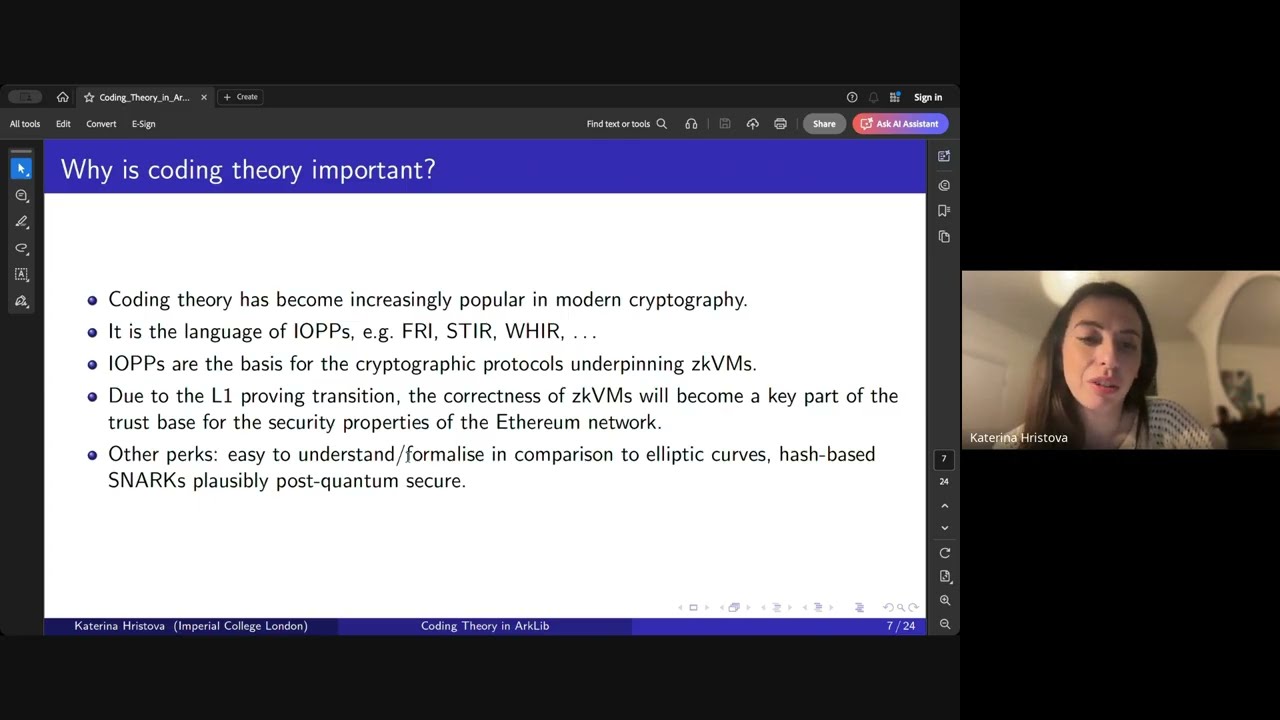Select the freehand draw lasso tool
1280x720 pixels.
tap(22, 248)
